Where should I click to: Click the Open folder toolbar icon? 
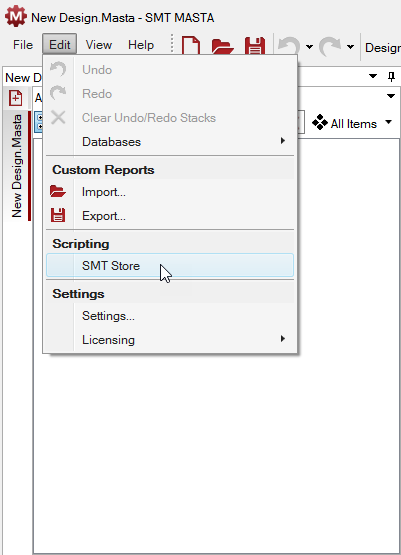pos(222,46)
